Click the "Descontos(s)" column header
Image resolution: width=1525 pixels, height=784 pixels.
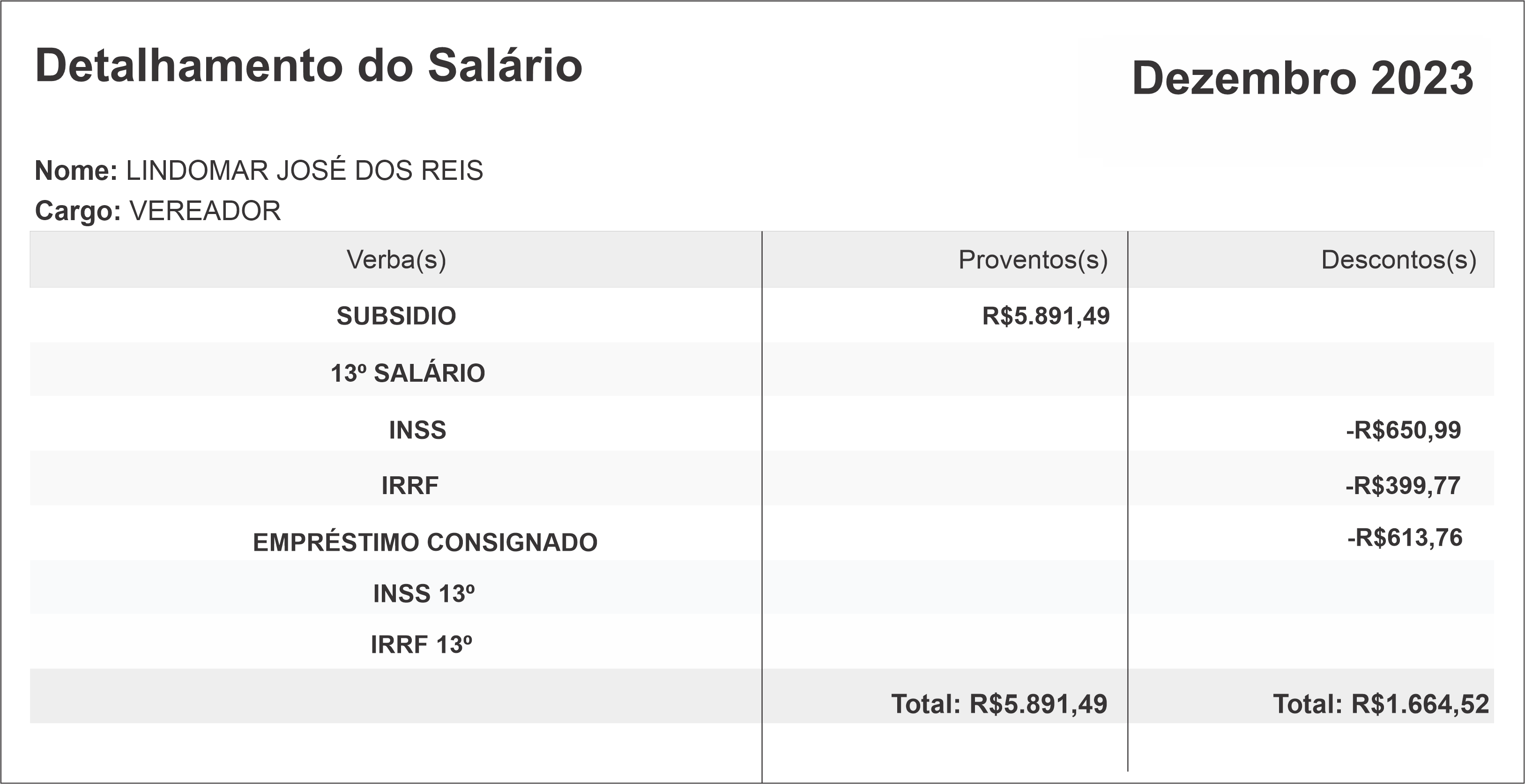[1399, 259]
